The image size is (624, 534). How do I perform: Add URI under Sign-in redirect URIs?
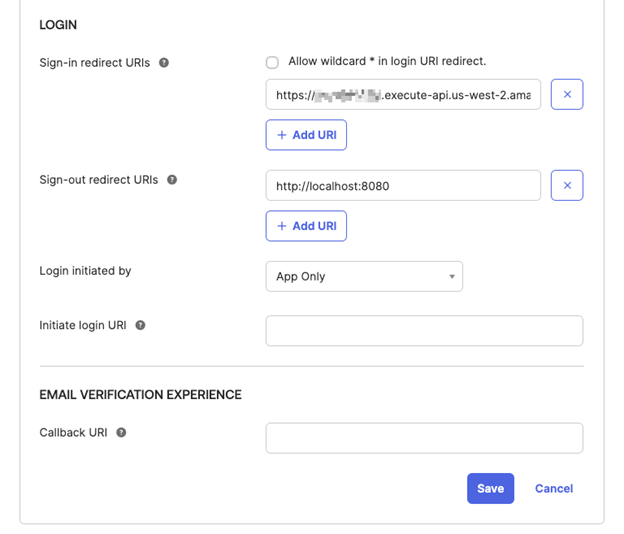[x=306, y=135]
